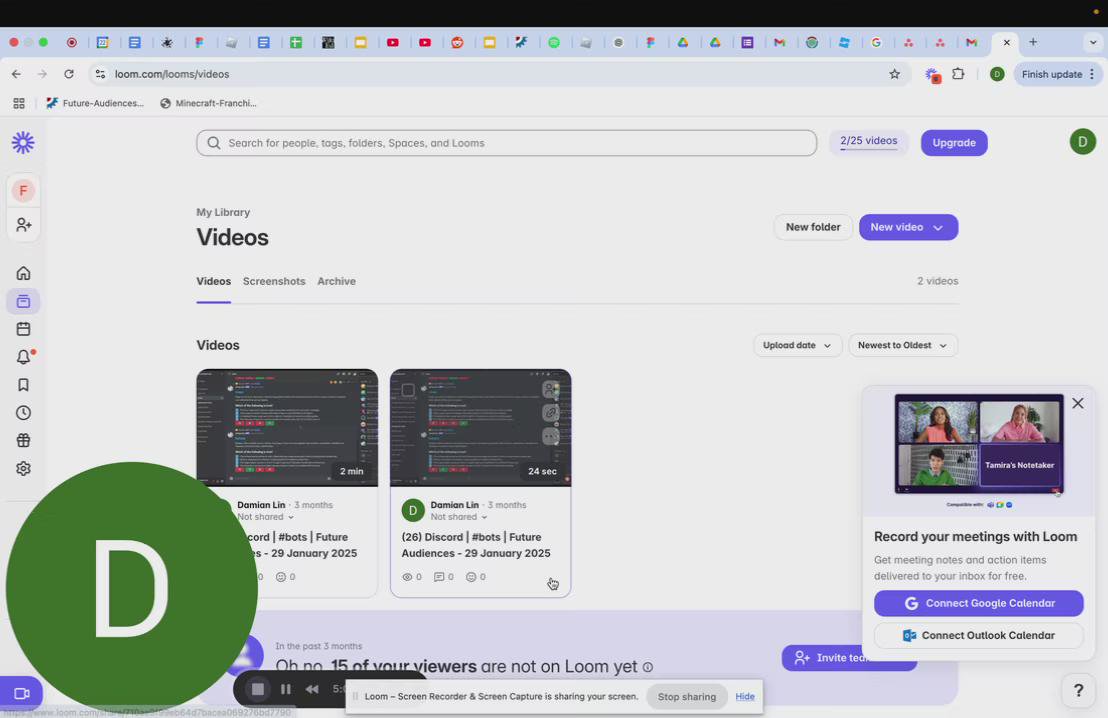1108x718 pixels.
Task: Open the Meetings calendar sidebar icon
Action: click(23, 329)
